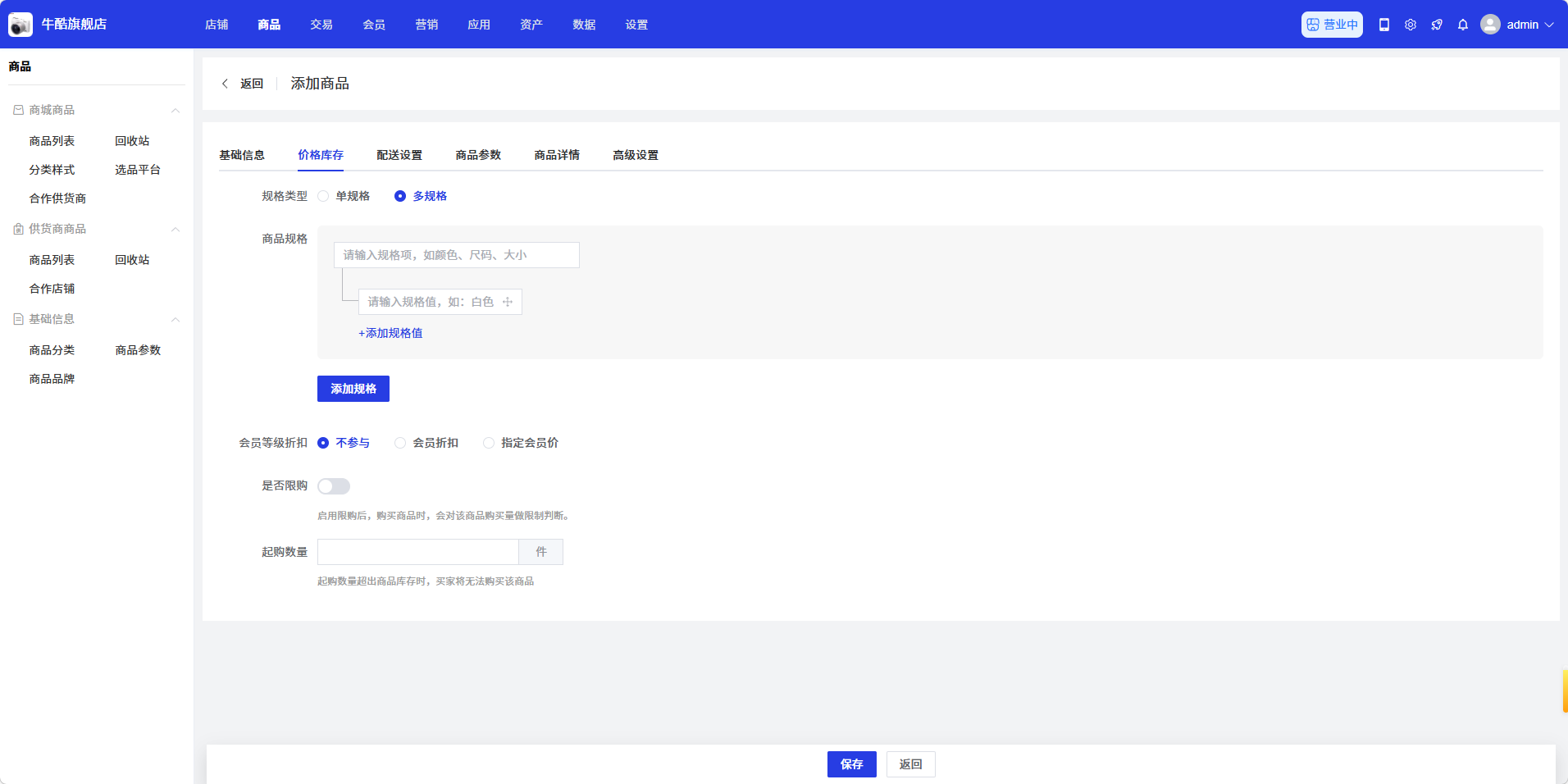Image resolution: width=1568 pixels, height=784 pixels.
Task: Click the +添加规格值 link
Action: tap(390, 333)
